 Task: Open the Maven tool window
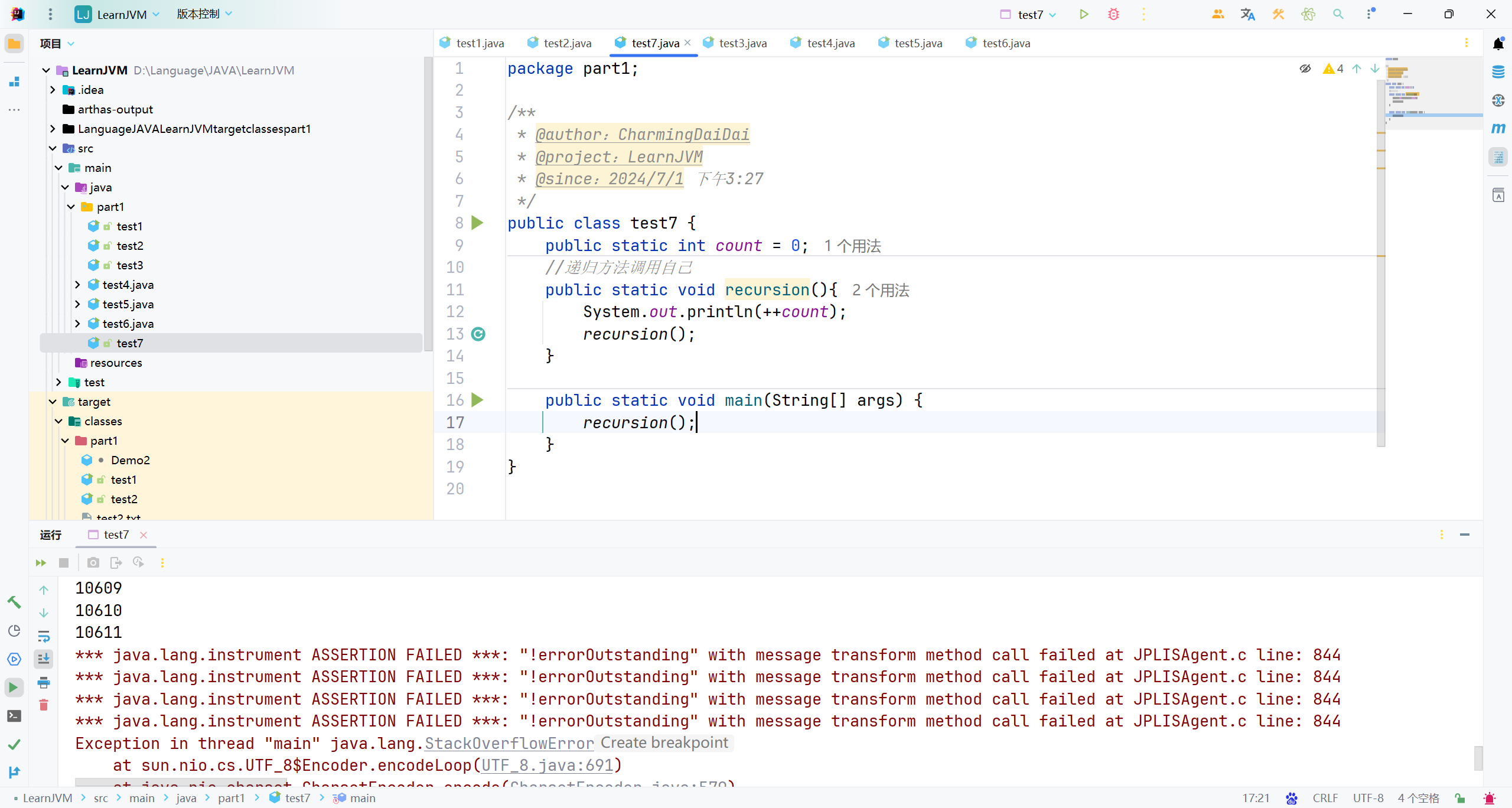point(1498,128)
